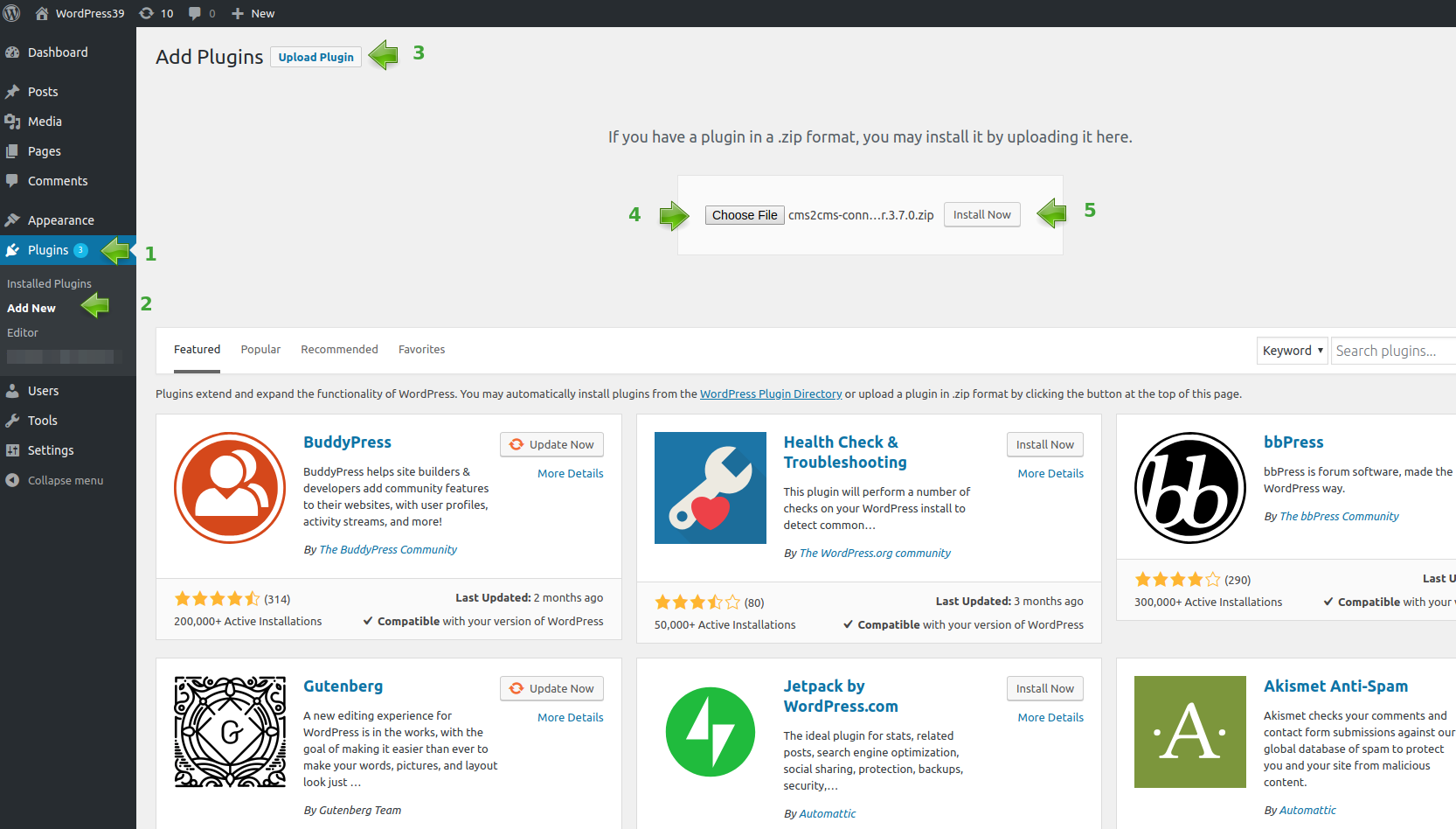Open Automattic author link under Akismet

(1307, 811)
